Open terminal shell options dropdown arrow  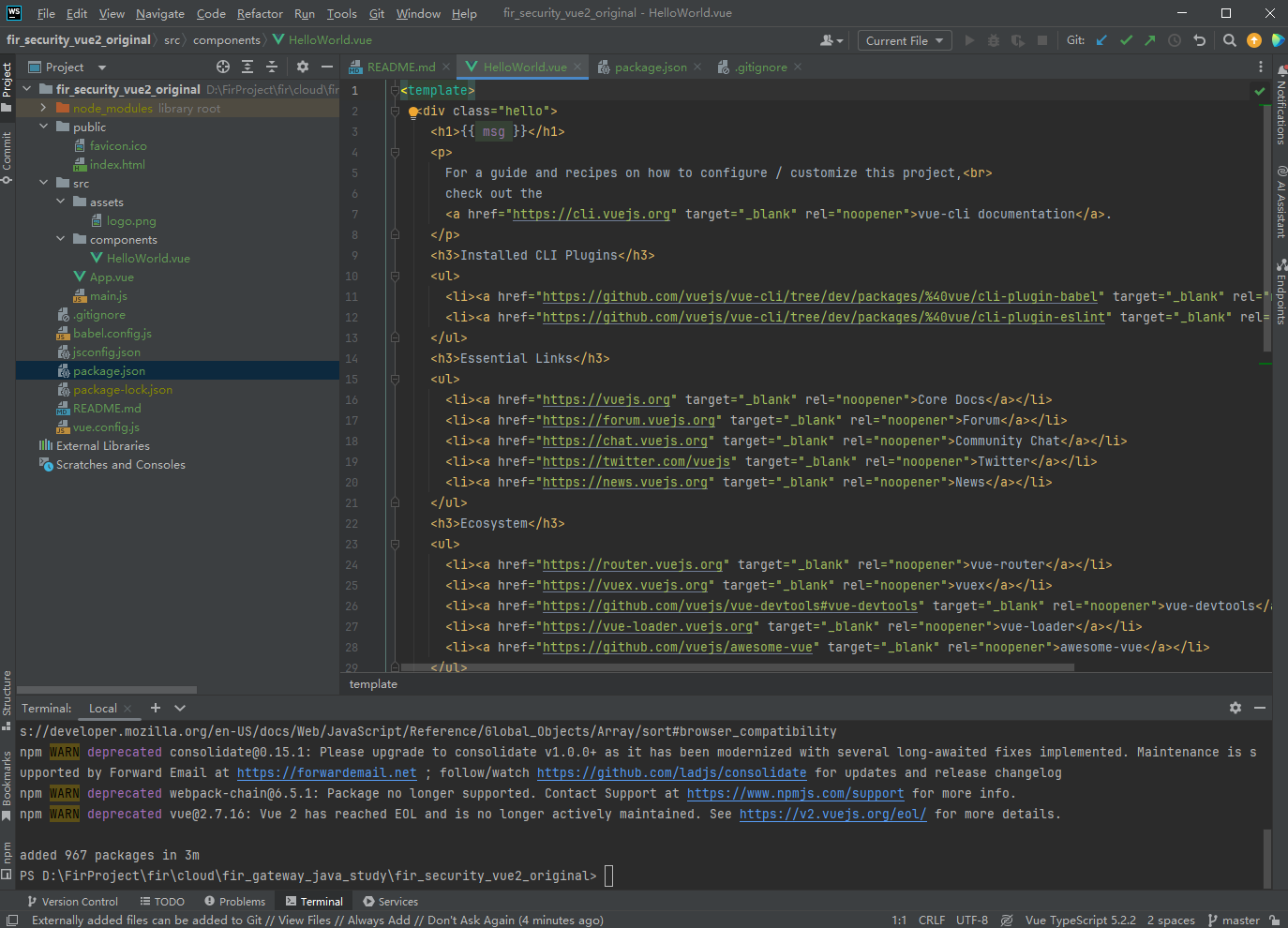tap(180, 708)
